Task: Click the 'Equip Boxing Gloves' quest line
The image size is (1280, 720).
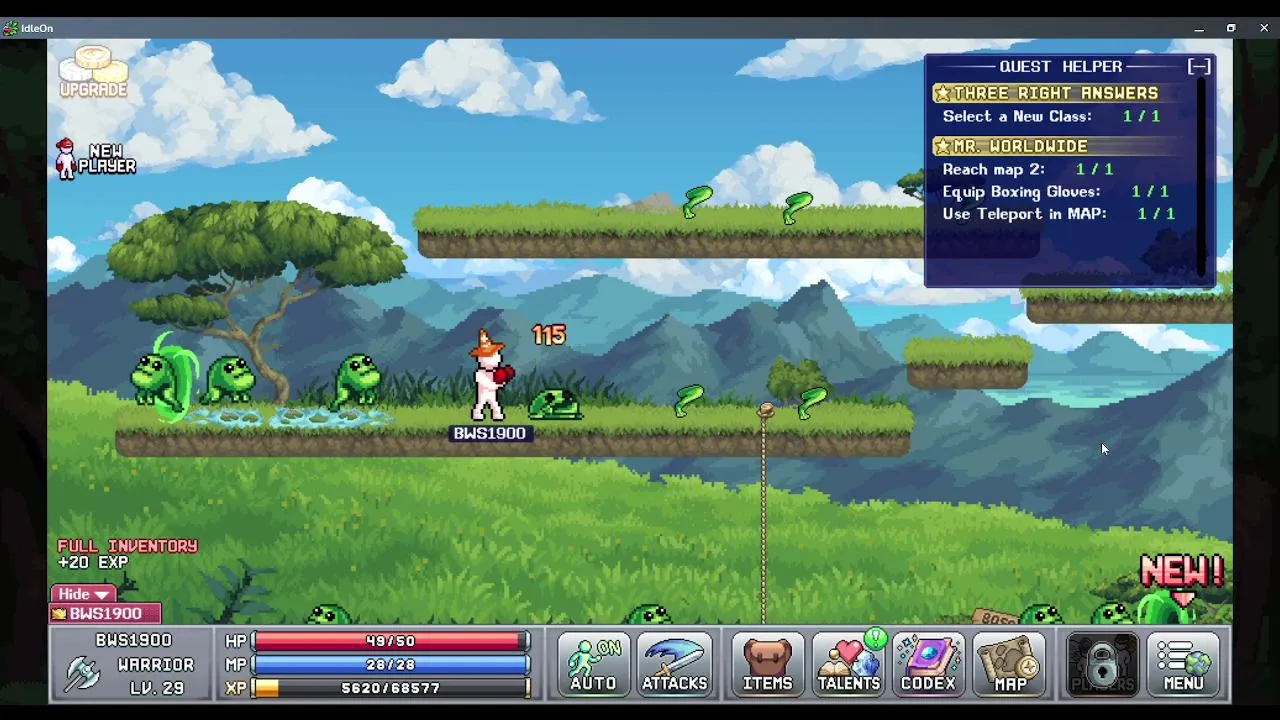Action: click(x=1055, y=191)
